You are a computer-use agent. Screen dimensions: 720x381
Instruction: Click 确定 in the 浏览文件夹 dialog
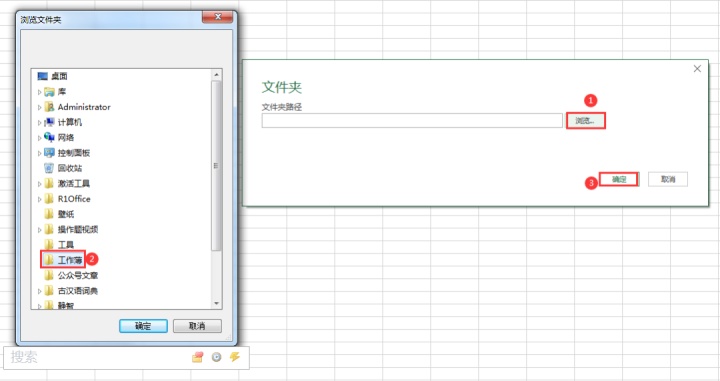(143, 326)
